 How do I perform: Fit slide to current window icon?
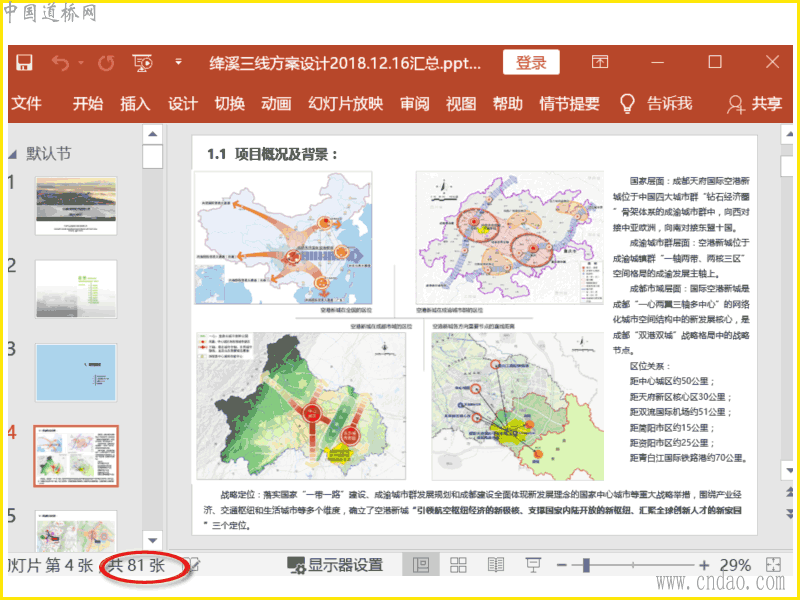coord(773,564)
